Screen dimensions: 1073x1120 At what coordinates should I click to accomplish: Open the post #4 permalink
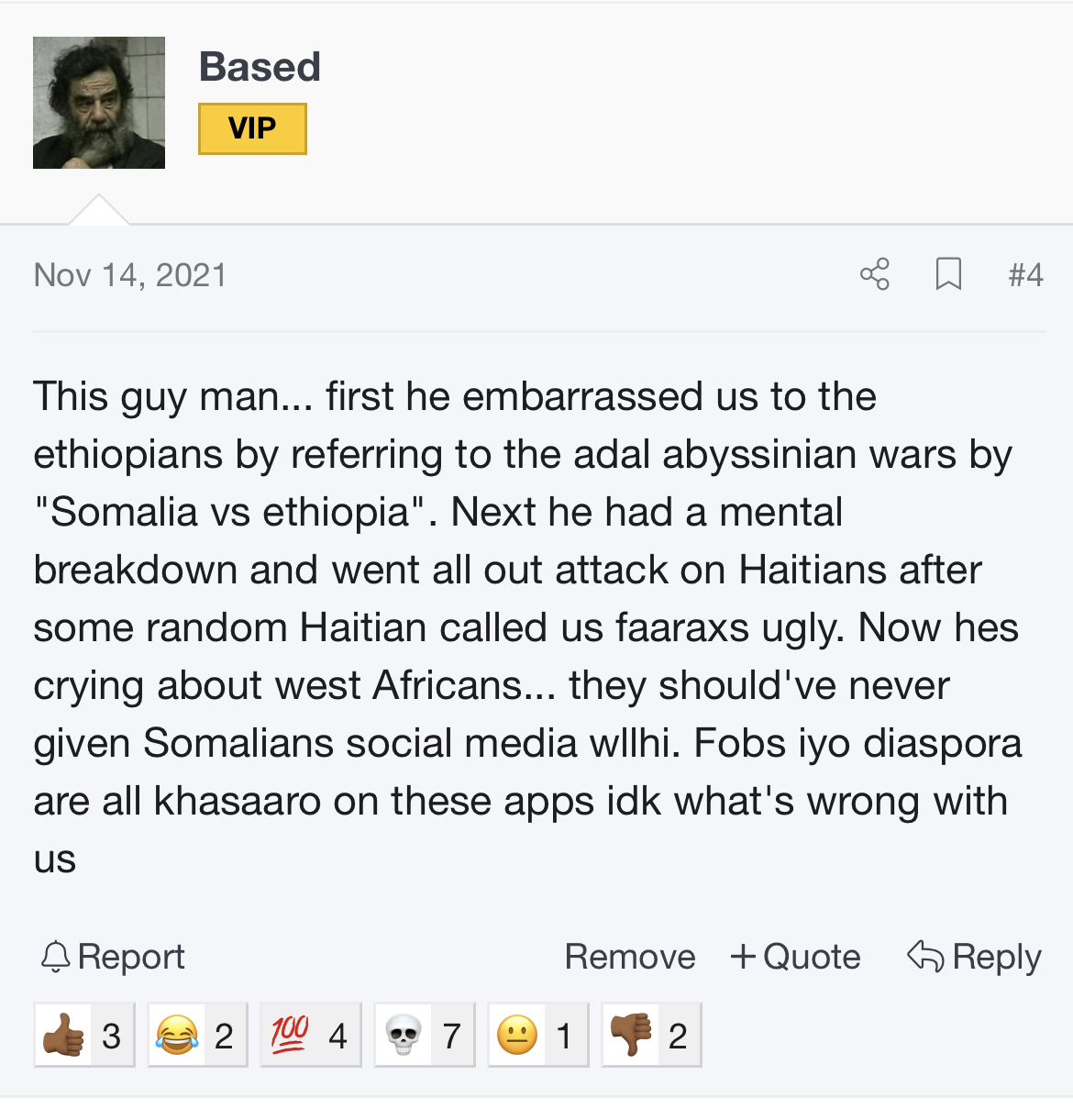tap(1025, 275)
